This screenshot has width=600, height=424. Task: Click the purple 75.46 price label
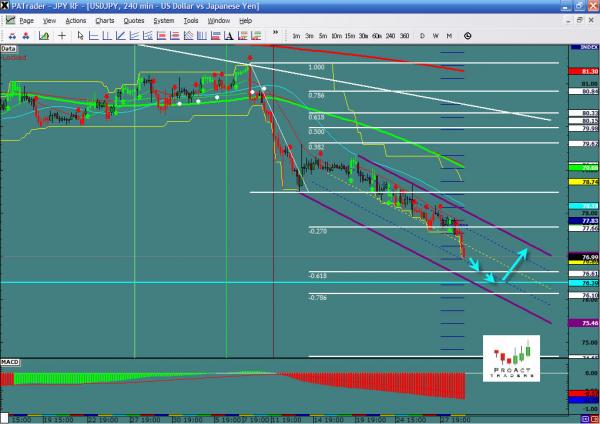tap(585, 324)
